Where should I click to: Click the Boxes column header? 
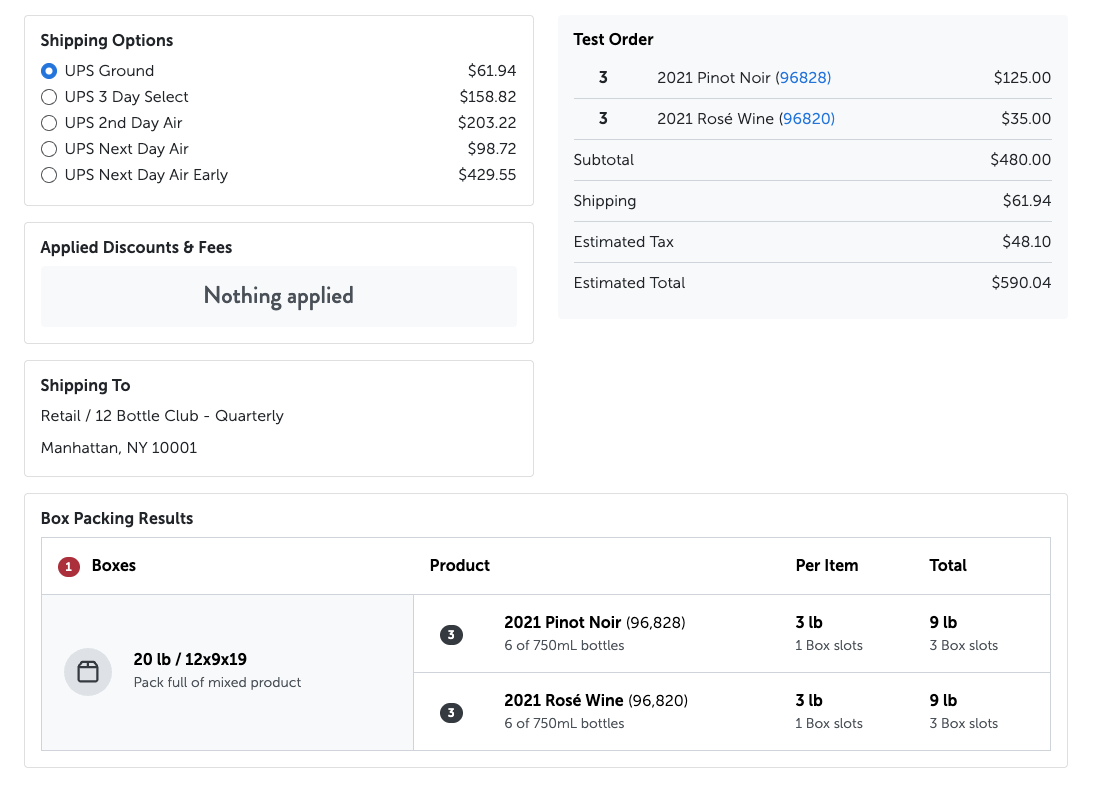[x=114, y=566]
